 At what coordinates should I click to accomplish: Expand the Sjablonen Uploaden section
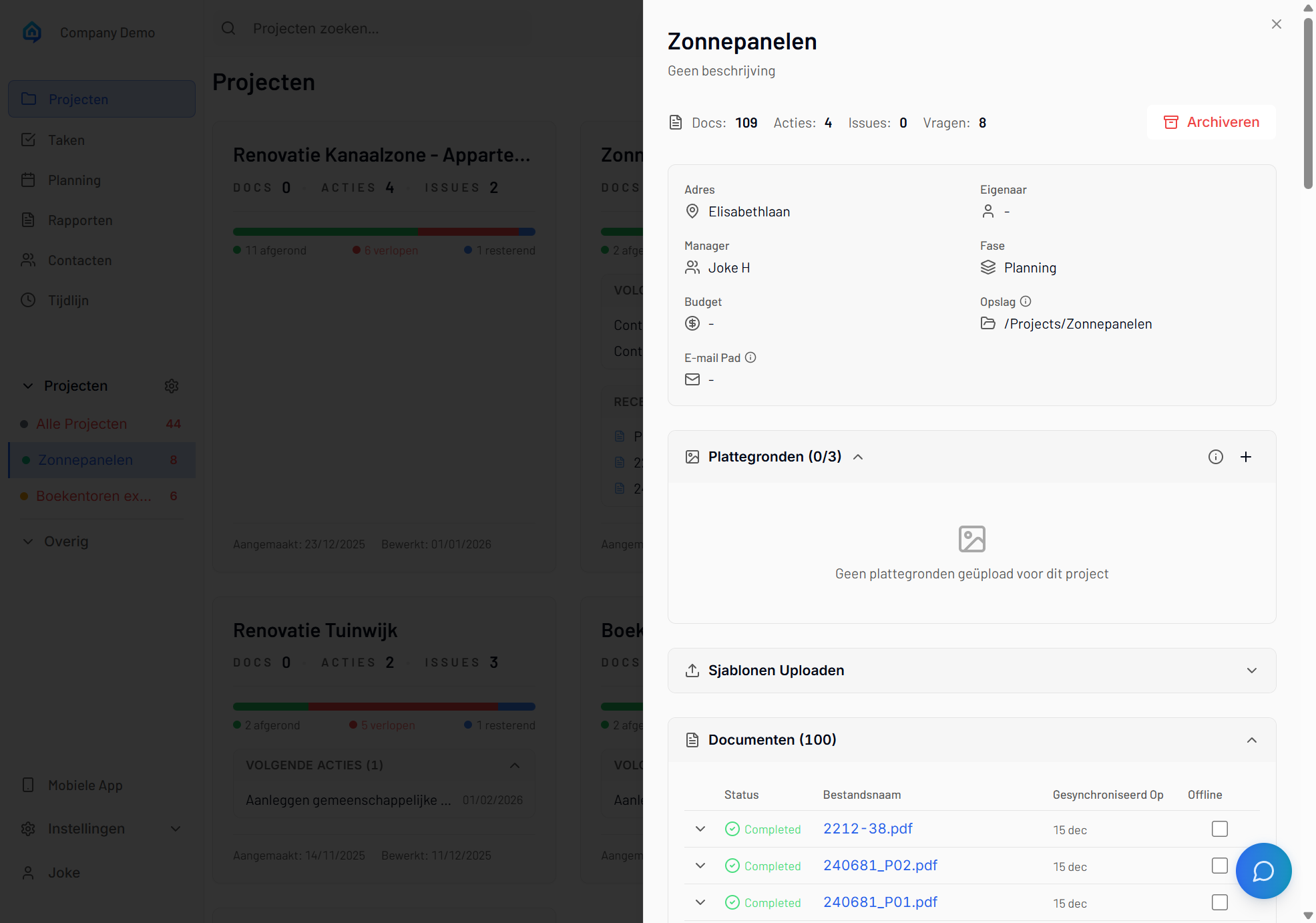[x=1252, y=671]
